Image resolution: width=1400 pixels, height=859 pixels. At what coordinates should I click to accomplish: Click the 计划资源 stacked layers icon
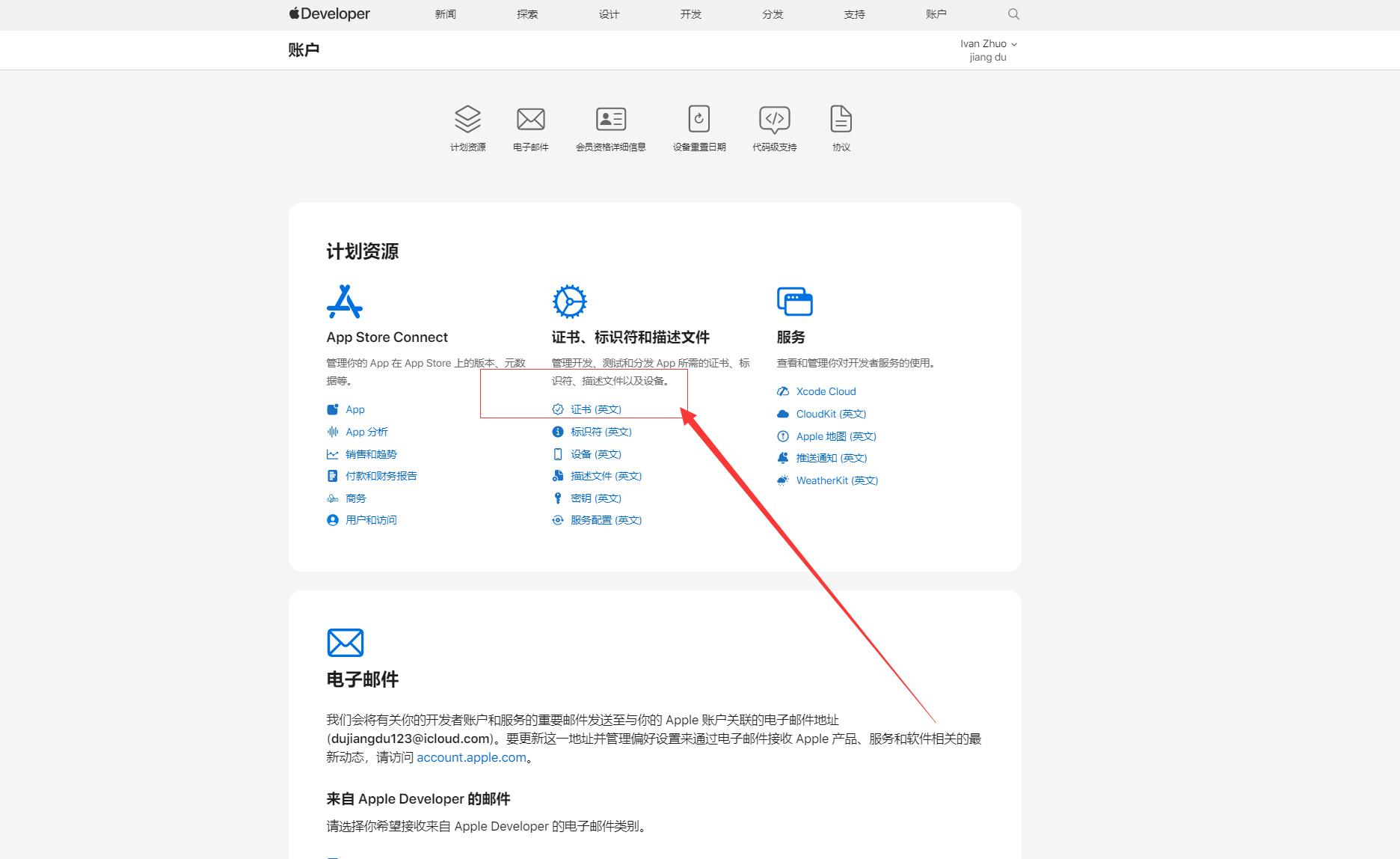[x=467, y=119]
